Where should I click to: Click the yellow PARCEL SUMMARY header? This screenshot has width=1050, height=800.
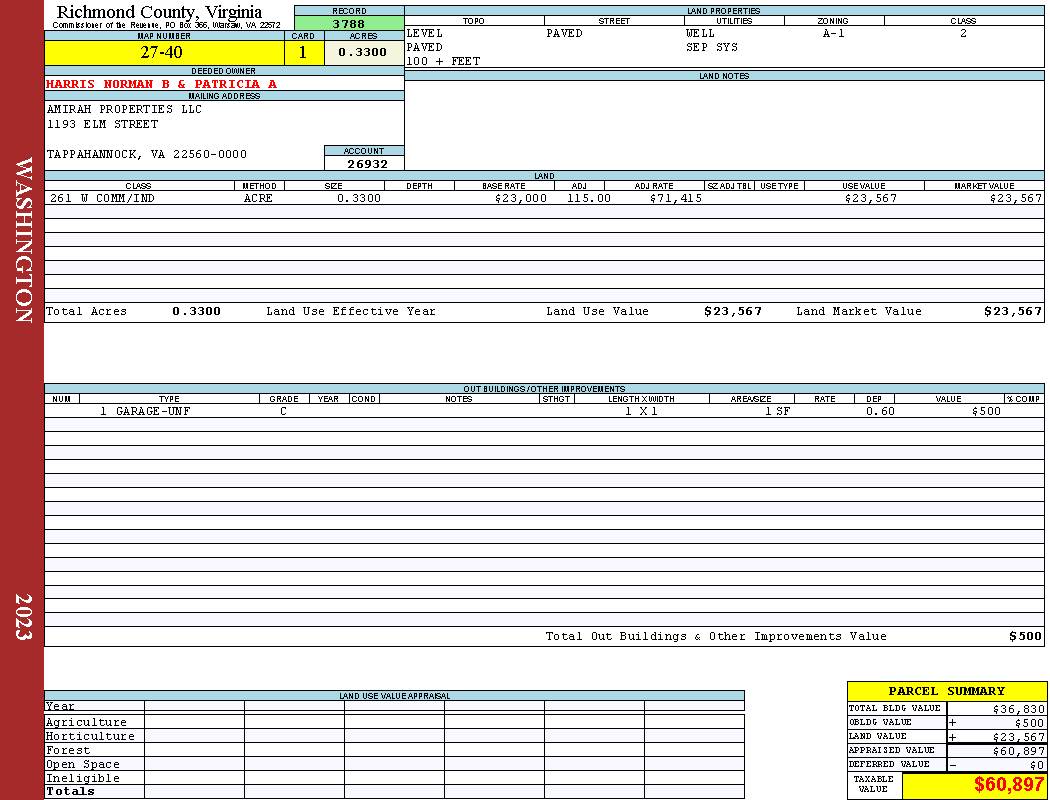point(947,691)
